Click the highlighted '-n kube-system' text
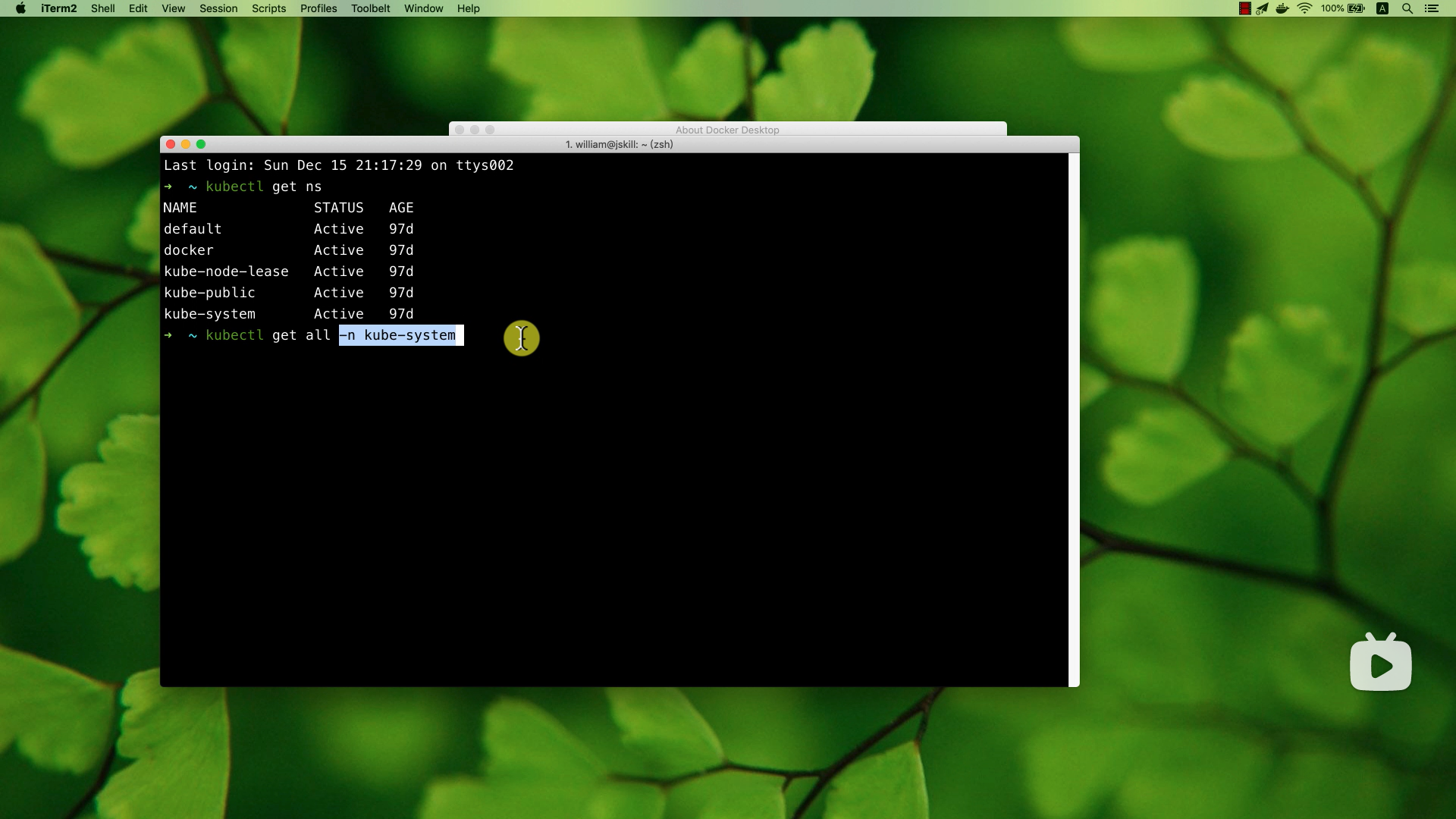1456x819 pixels. (x=397, y=335)
